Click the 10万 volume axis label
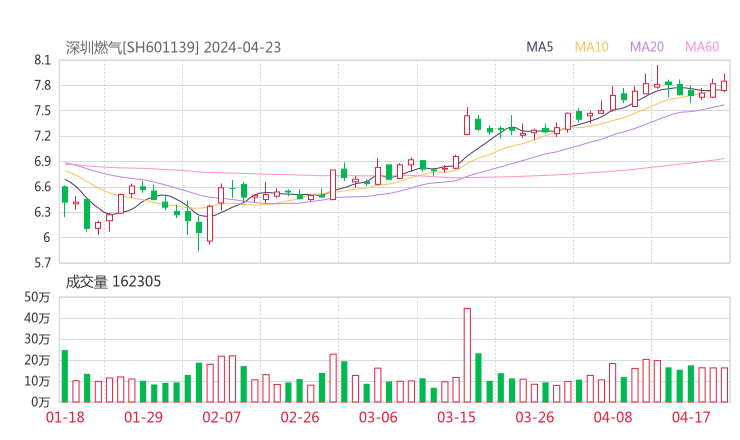 (x=37, y=381)
